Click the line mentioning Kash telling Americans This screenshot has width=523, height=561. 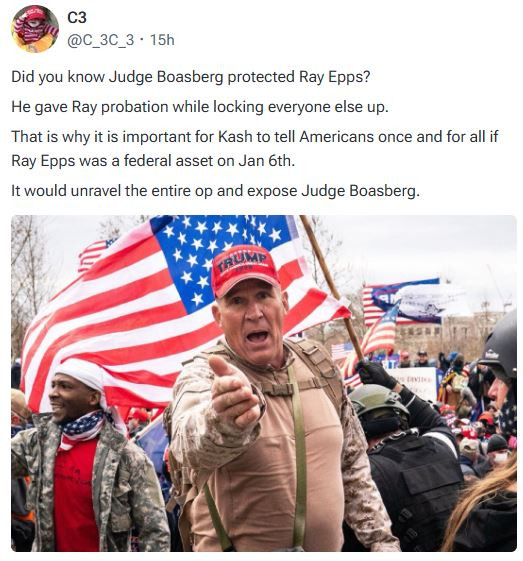(x=254, y=137)
